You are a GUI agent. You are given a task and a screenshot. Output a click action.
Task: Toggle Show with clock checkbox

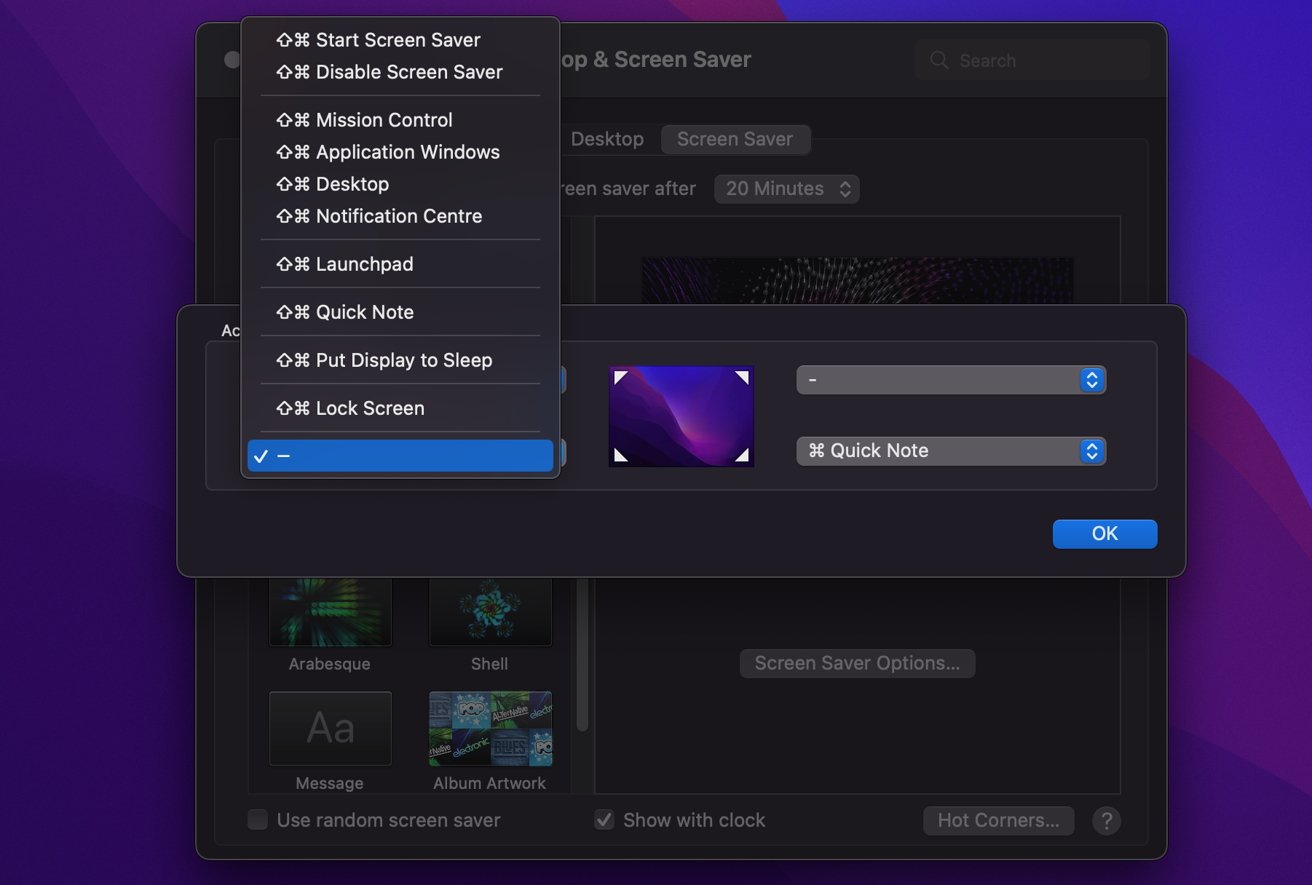point(604,820)
